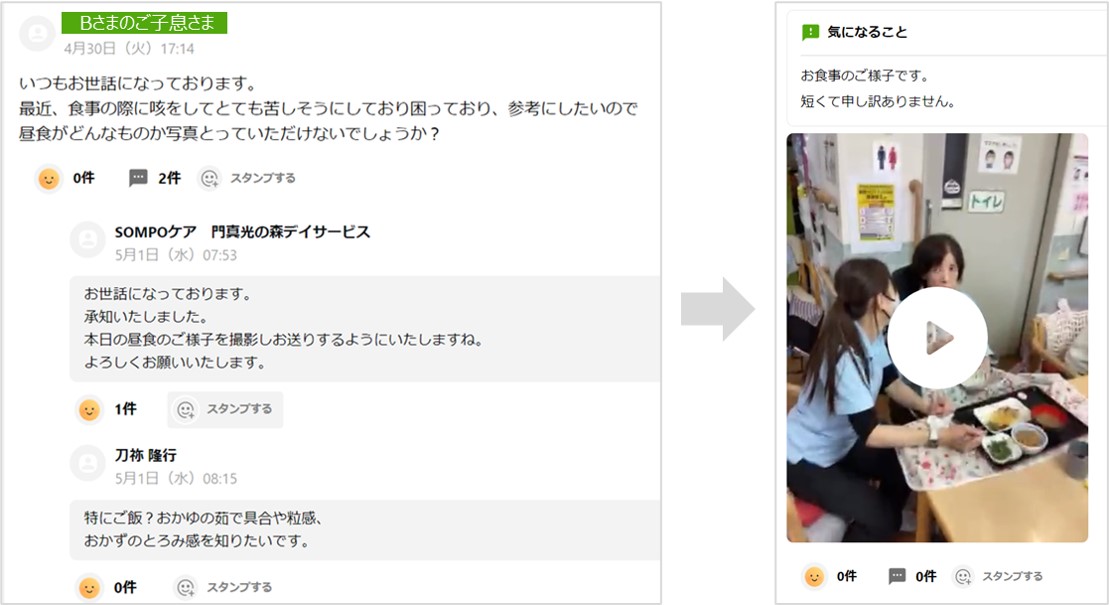Viewport: 1109px width, 605px height.
Task: Open the Bさまのご子息さま name label
Action: (144, 23)
